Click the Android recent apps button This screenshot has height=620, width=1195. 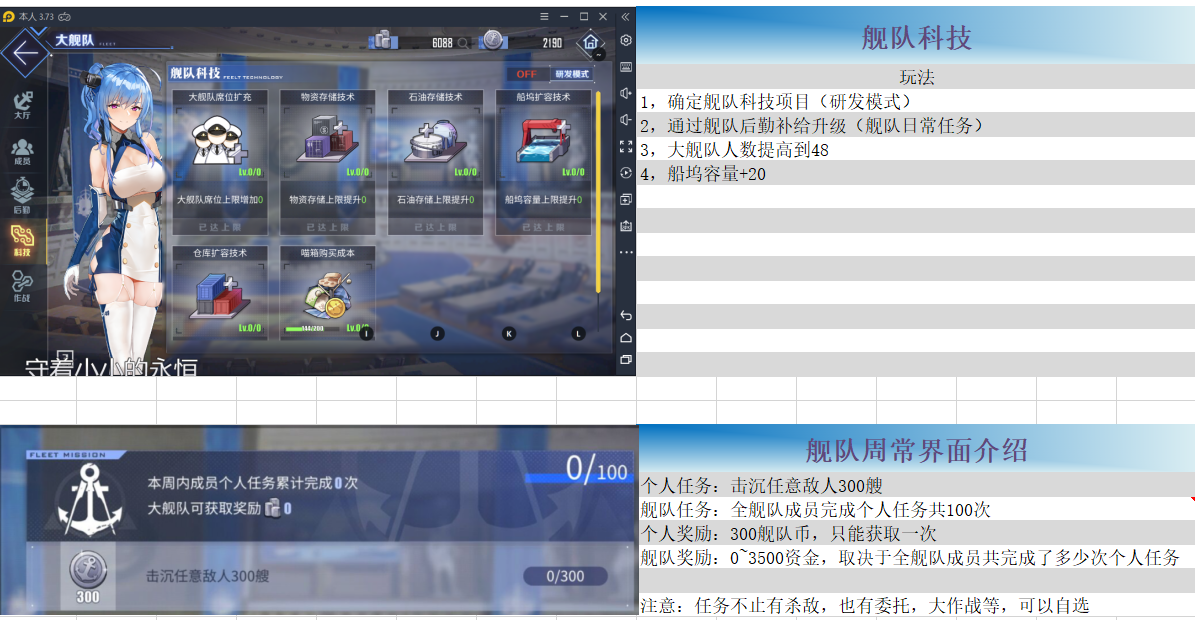click(626, 360)
